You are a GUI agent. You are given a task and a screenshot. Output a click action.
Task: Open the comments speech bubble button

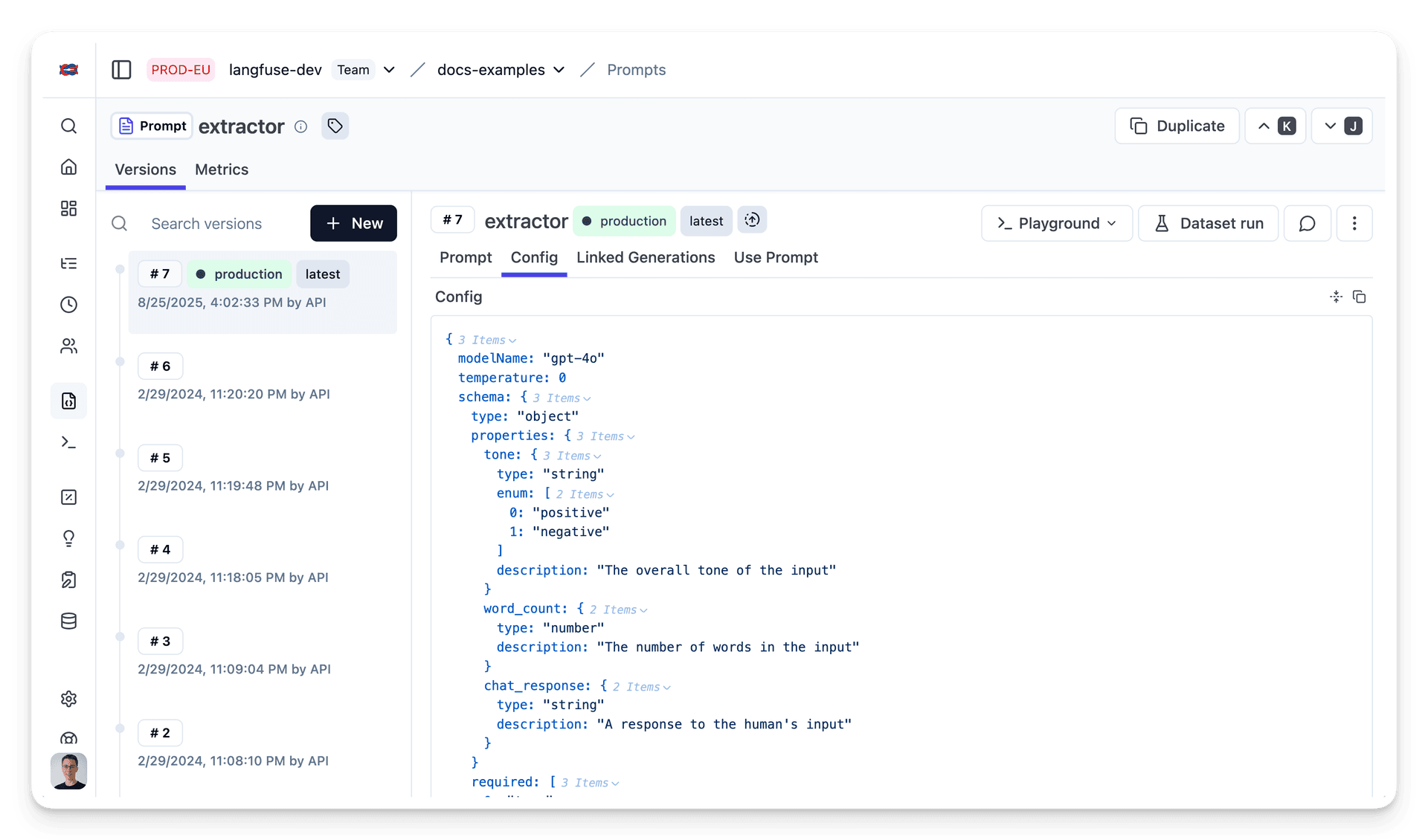click(1307, 223)
